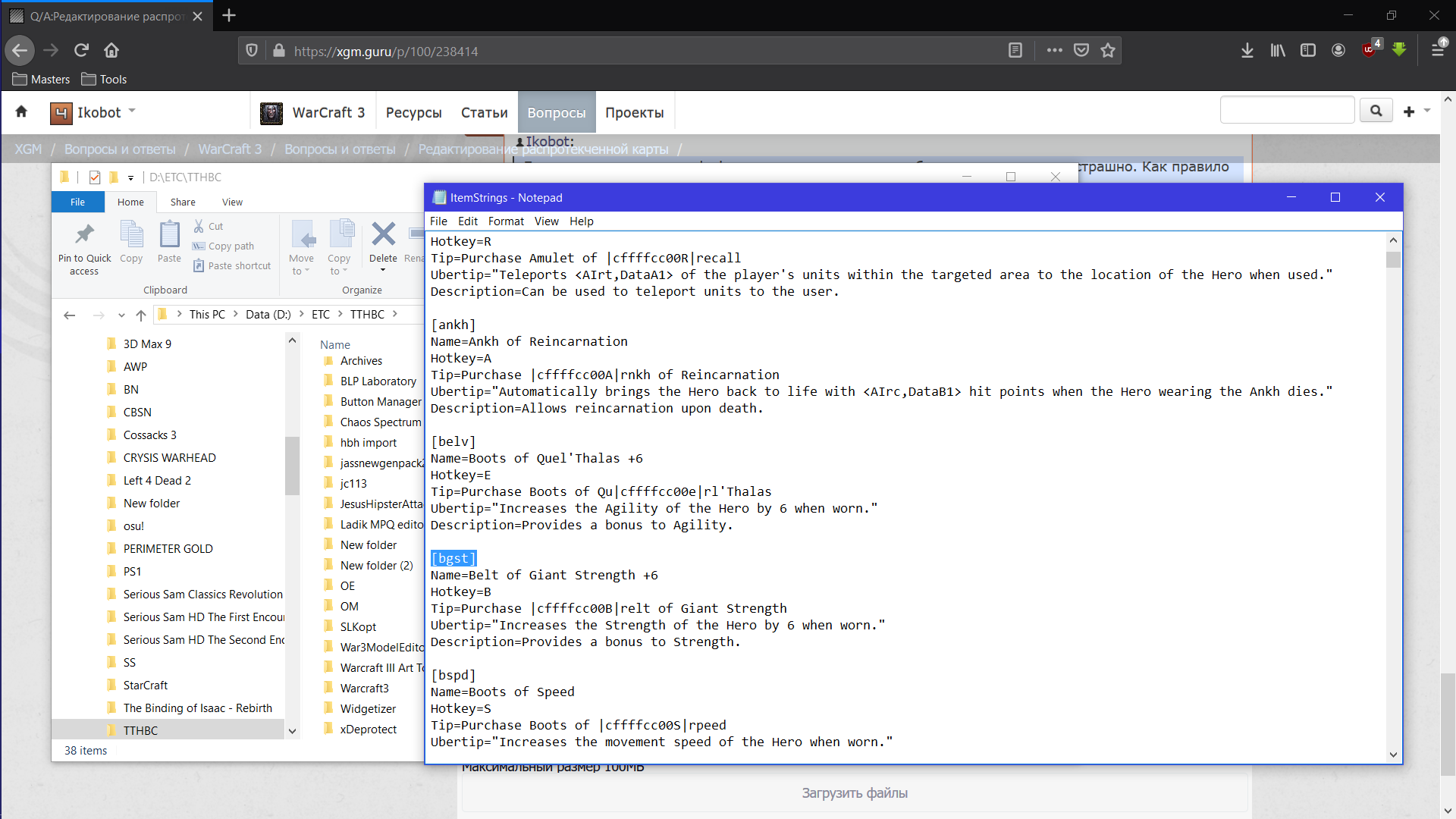Toggle Firefox sidebar view
This screenshot has height=819, width=1456.
point(1308,51)
